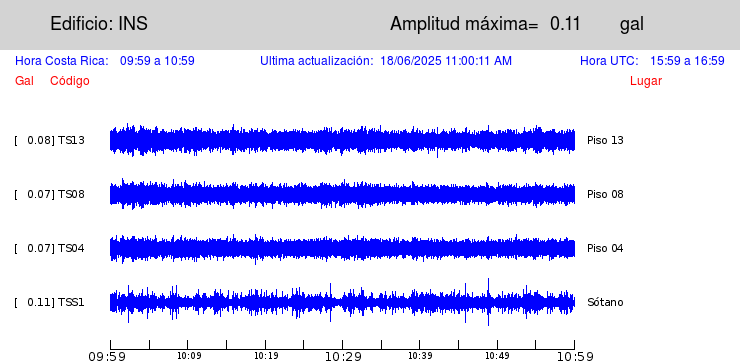Viewport: 740px width, 363px height.
Task: Click the TS13 station code
Action: (71, 140)
